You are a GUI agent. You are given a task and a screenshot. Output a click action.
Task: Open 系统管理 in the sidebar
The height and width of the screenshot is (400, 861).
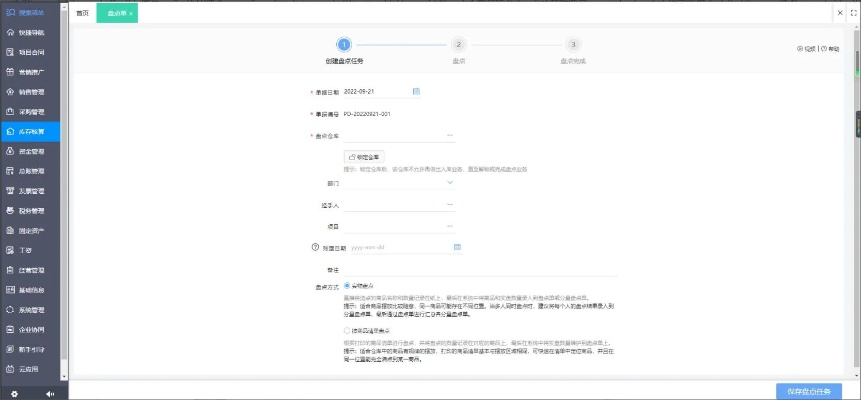click(30, 309)
